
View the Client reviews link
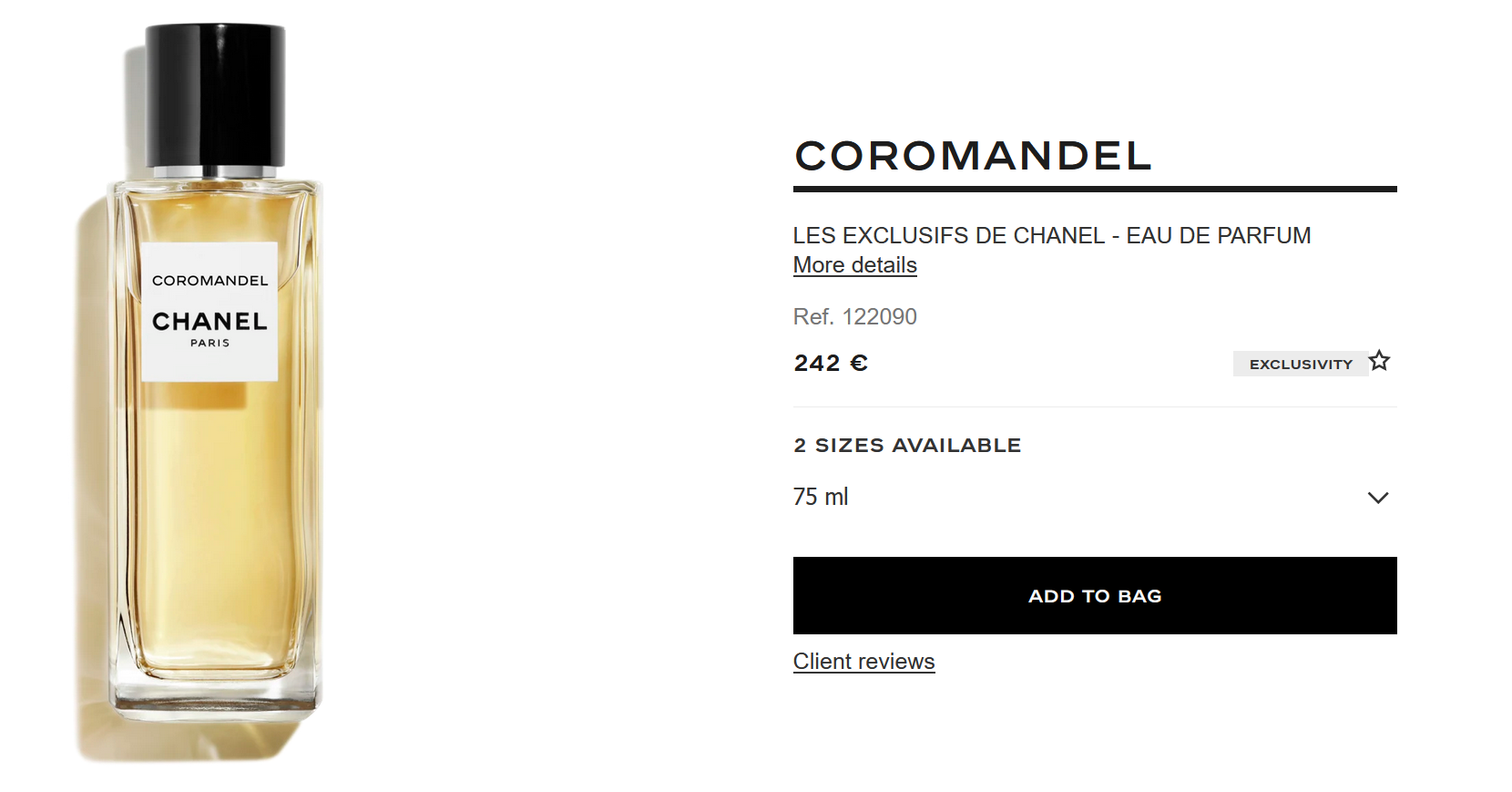tap(863, 662)
